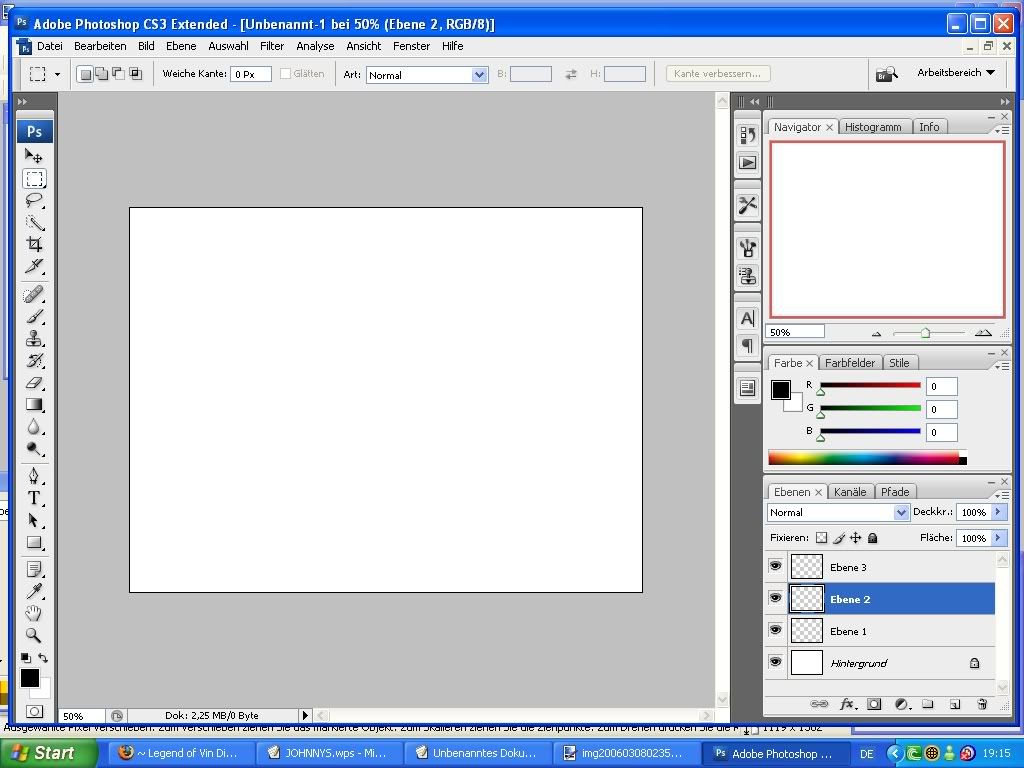The image size is (1024, 768).
Task: Select the Healing Brush tool
Action: 34,295
